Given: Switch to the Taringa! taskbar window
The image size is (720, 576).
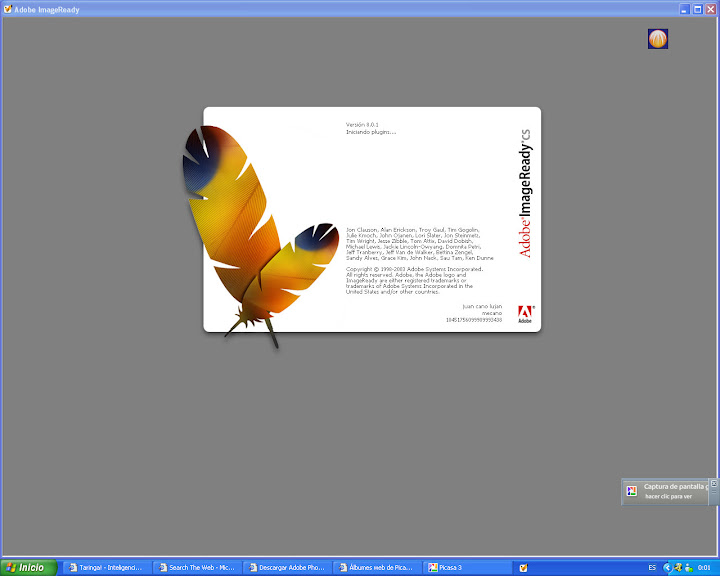Looking at the screenshot, I should (105, 568).
